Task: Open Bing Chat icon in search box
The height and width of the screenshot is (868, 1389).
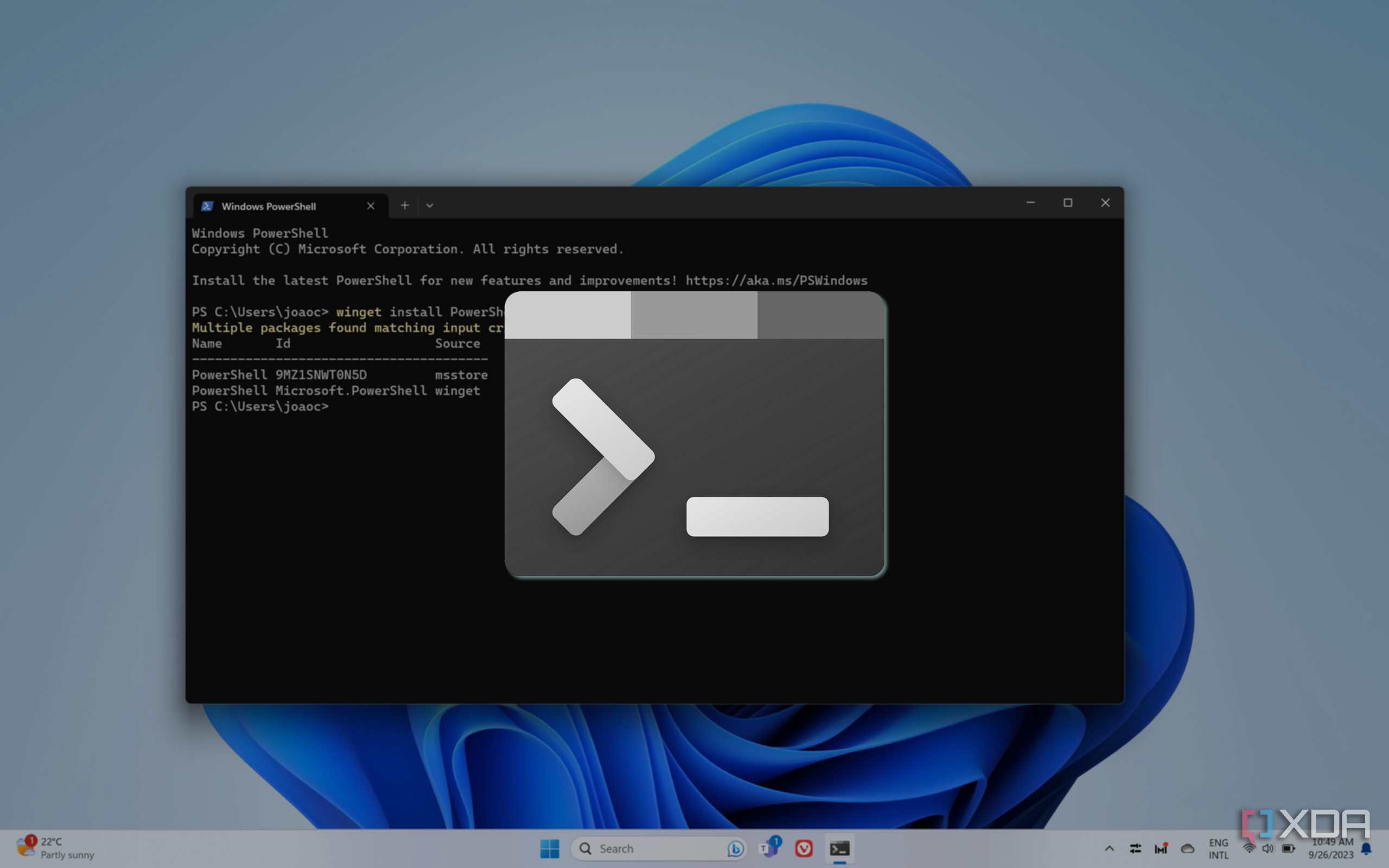Action: (735, 848)
